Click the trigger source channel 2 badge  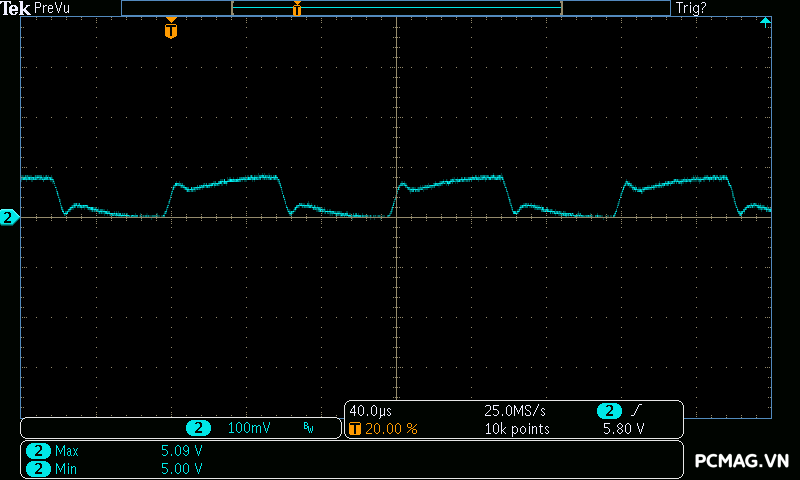[609, 411]
